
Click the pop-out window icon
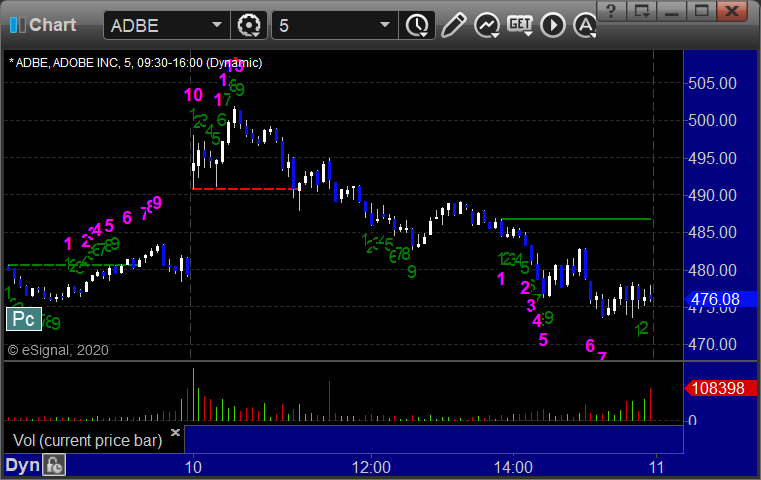click(x=641, y=11)
